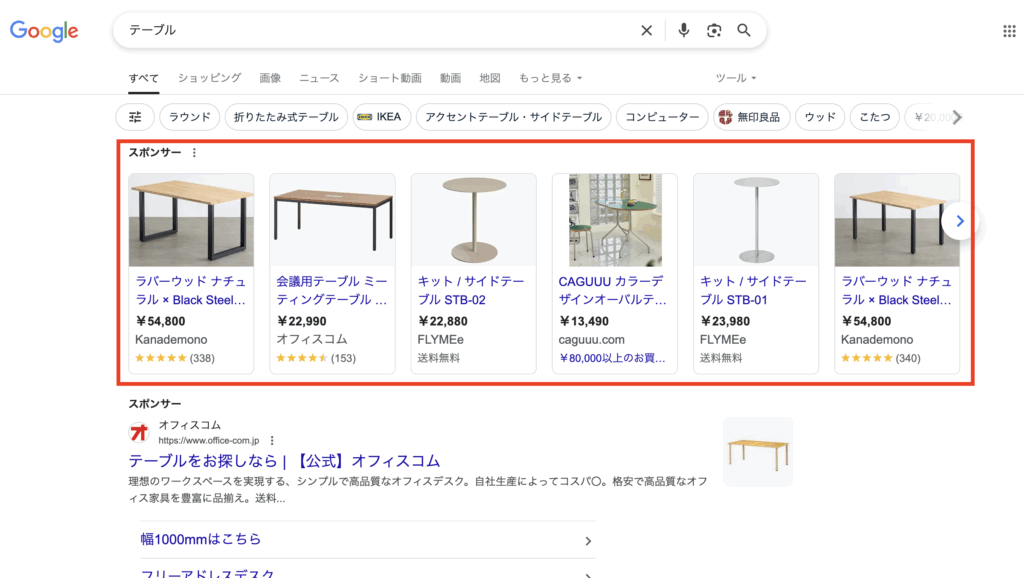Expand the ツール dropdown
The height and width of the screenshot is (578, 1024).
pyautogui.click(x=735, y=78)
